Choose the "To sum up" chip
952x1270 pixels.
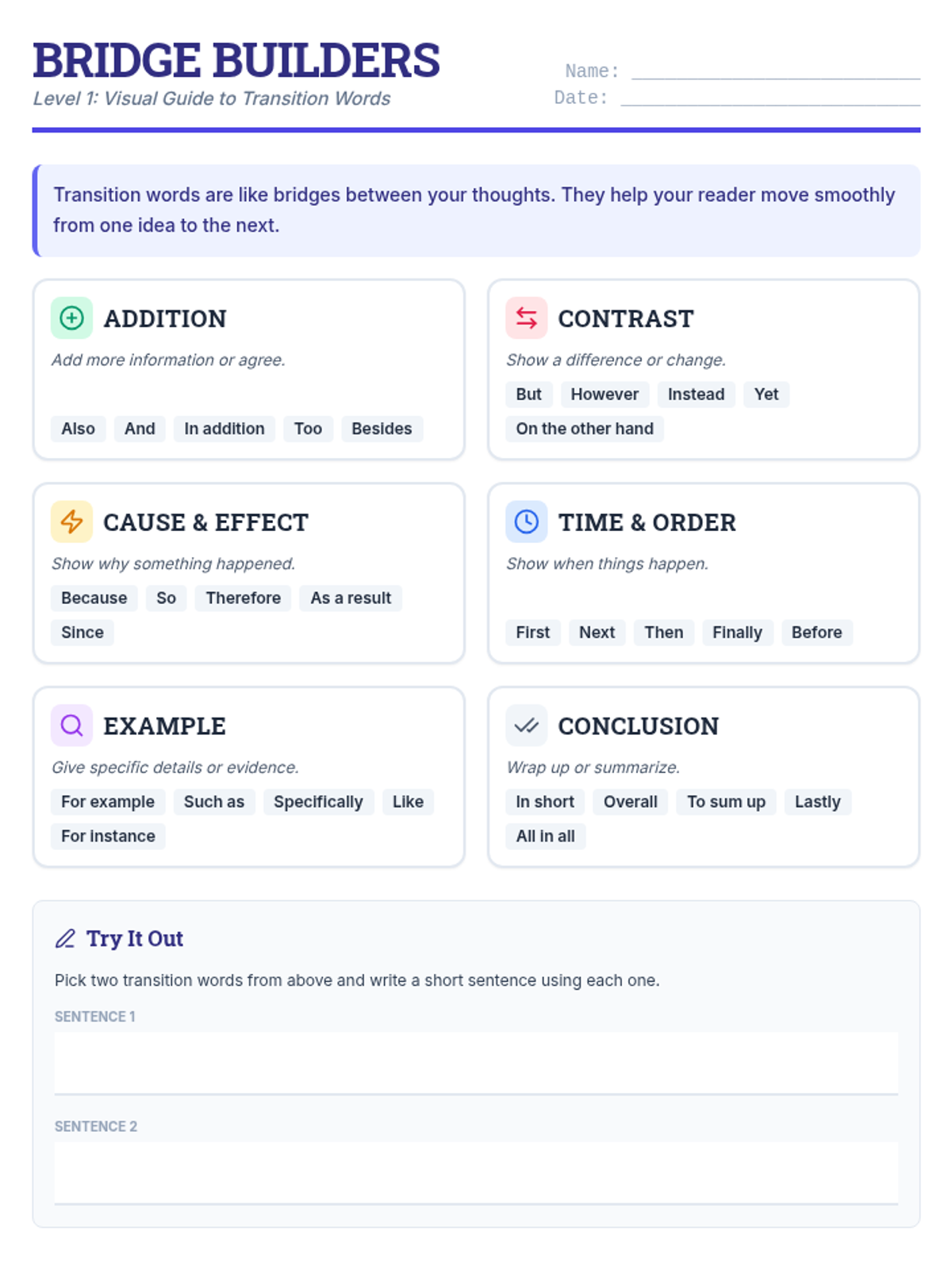726,802
